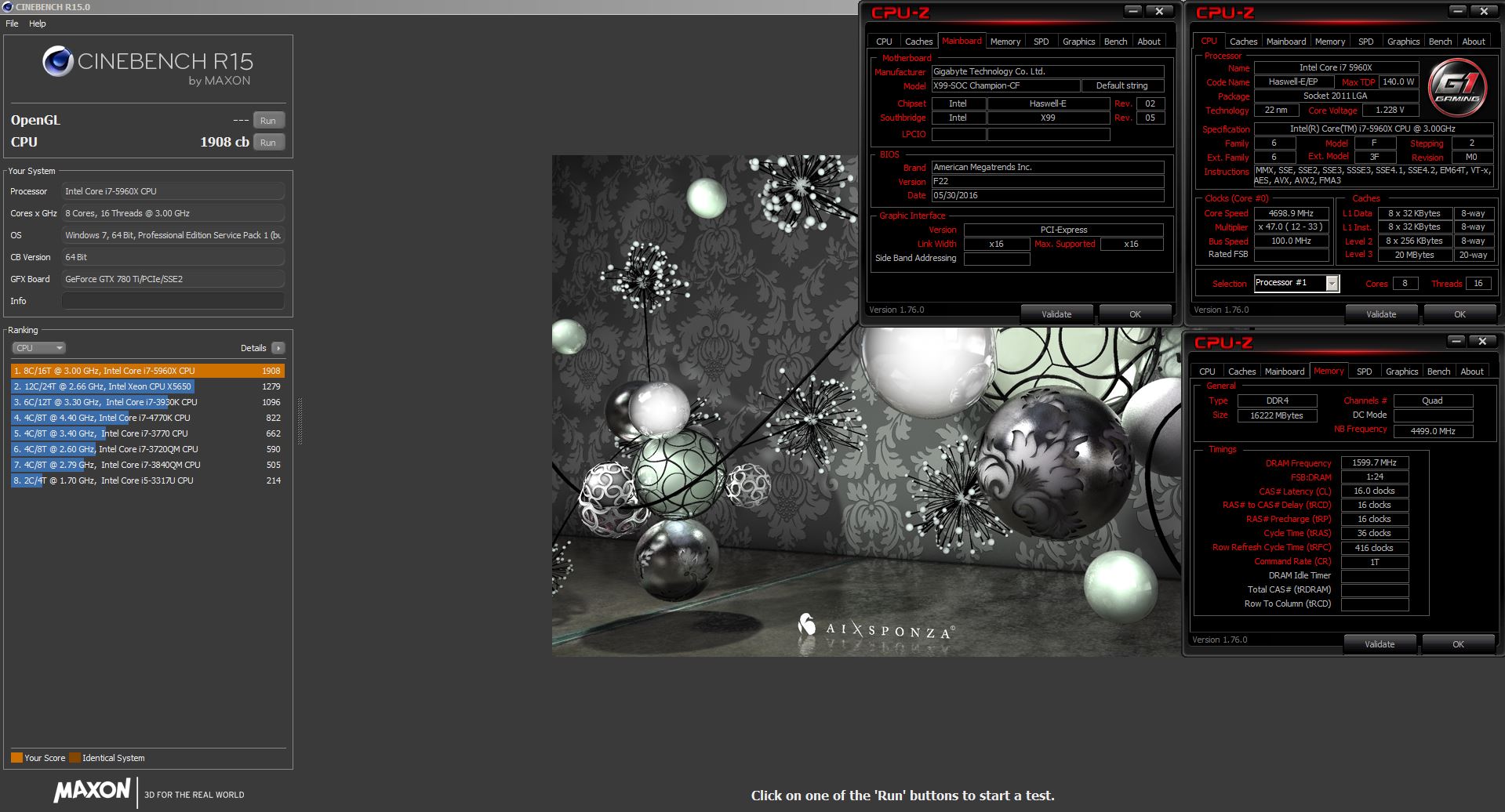This screenshot has width=1505, height=812.
Task: Open the Processor #1 selection dropdown
Action: (1296, 283)
